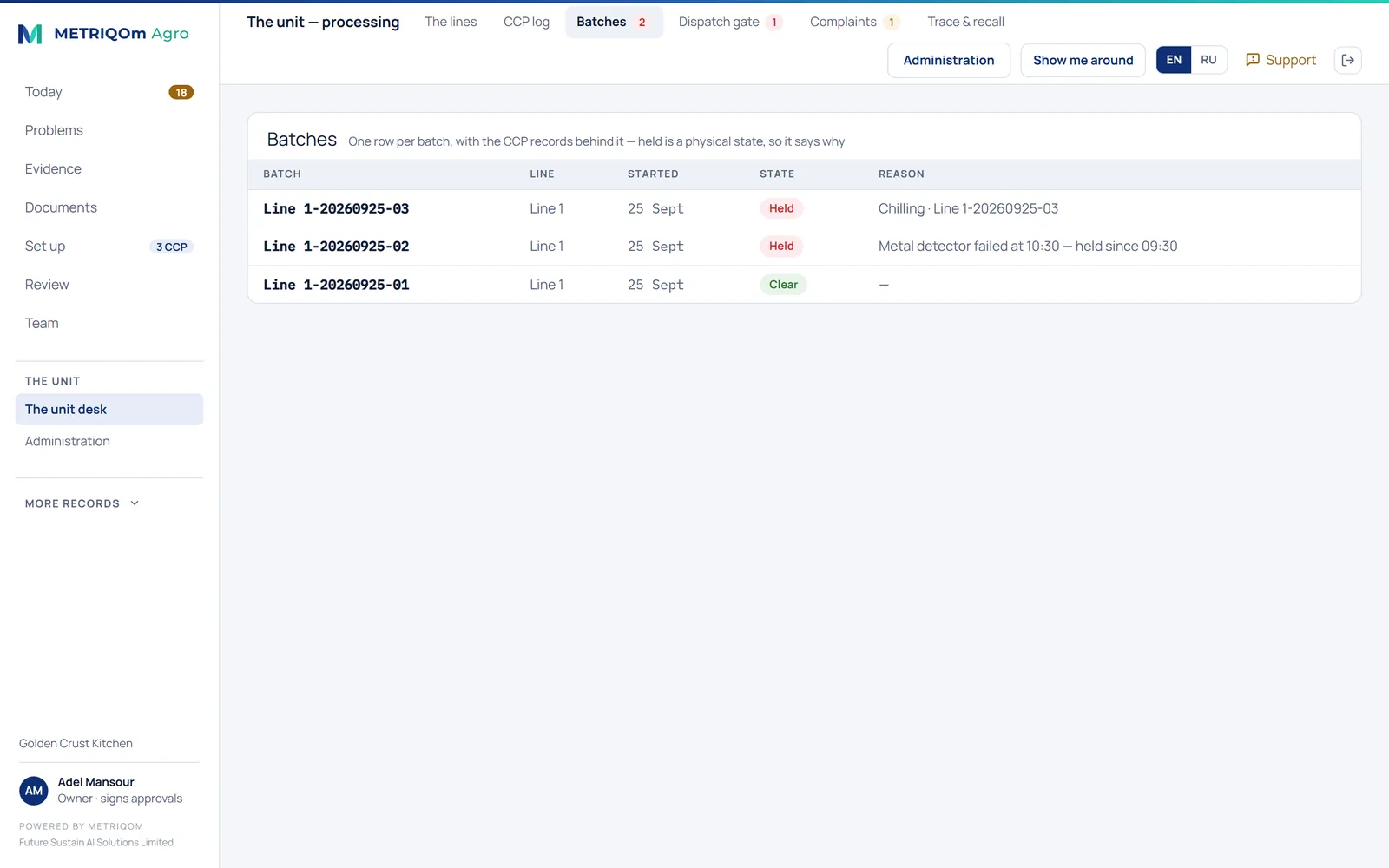Open Team in sidebar
Viewport: 1389px width, 868px height.
[109, 323]
